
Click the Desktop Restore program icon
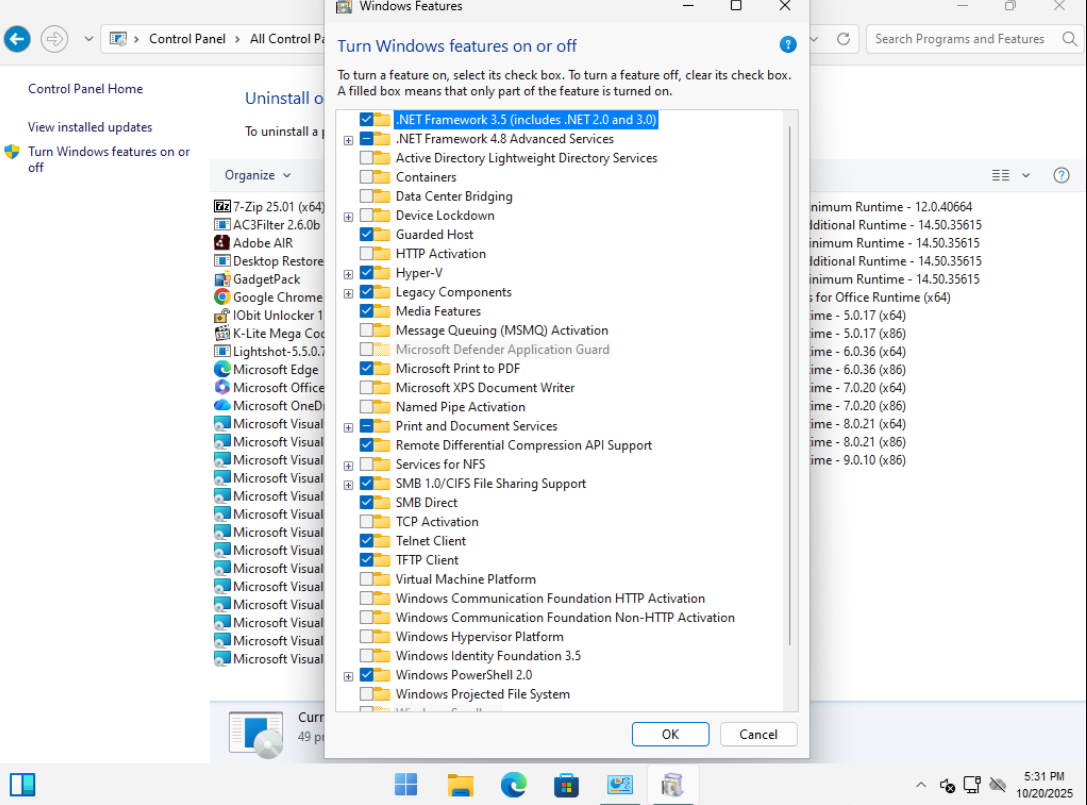[222, 261]
